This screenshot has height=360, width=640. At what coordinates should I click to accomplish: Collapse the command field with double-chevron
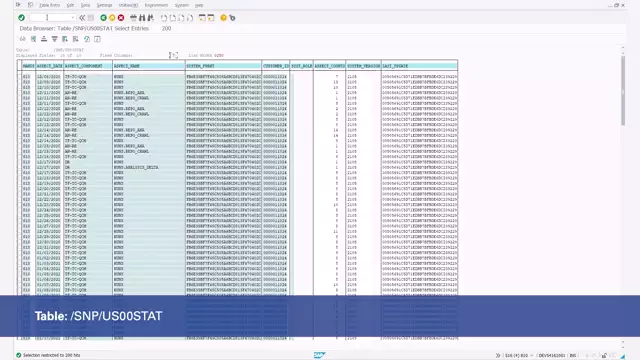click(82, 18)
